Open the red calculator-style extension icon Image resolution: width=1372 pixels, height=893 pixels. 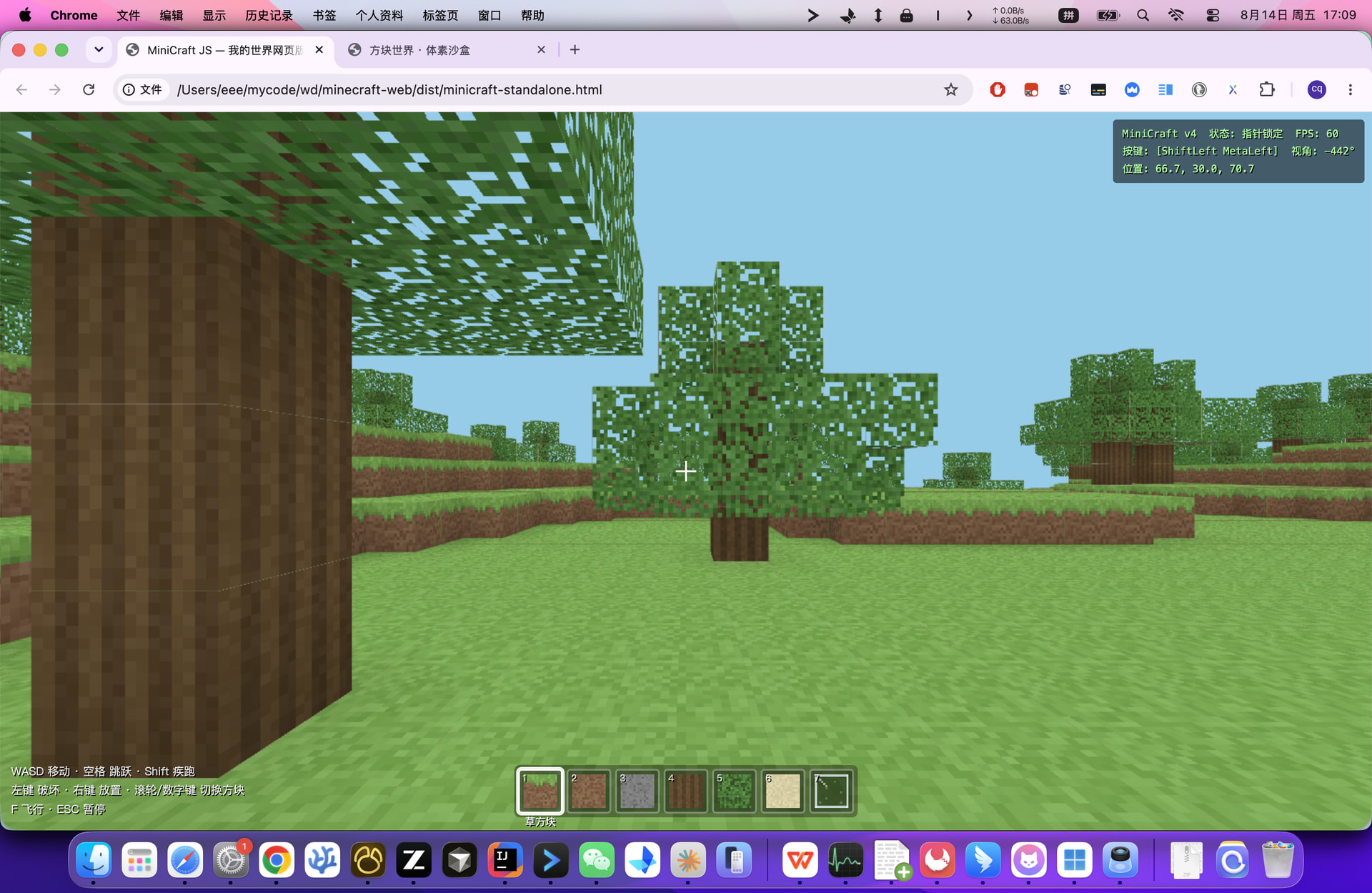pyautogui.click(x=1031, y=89)
